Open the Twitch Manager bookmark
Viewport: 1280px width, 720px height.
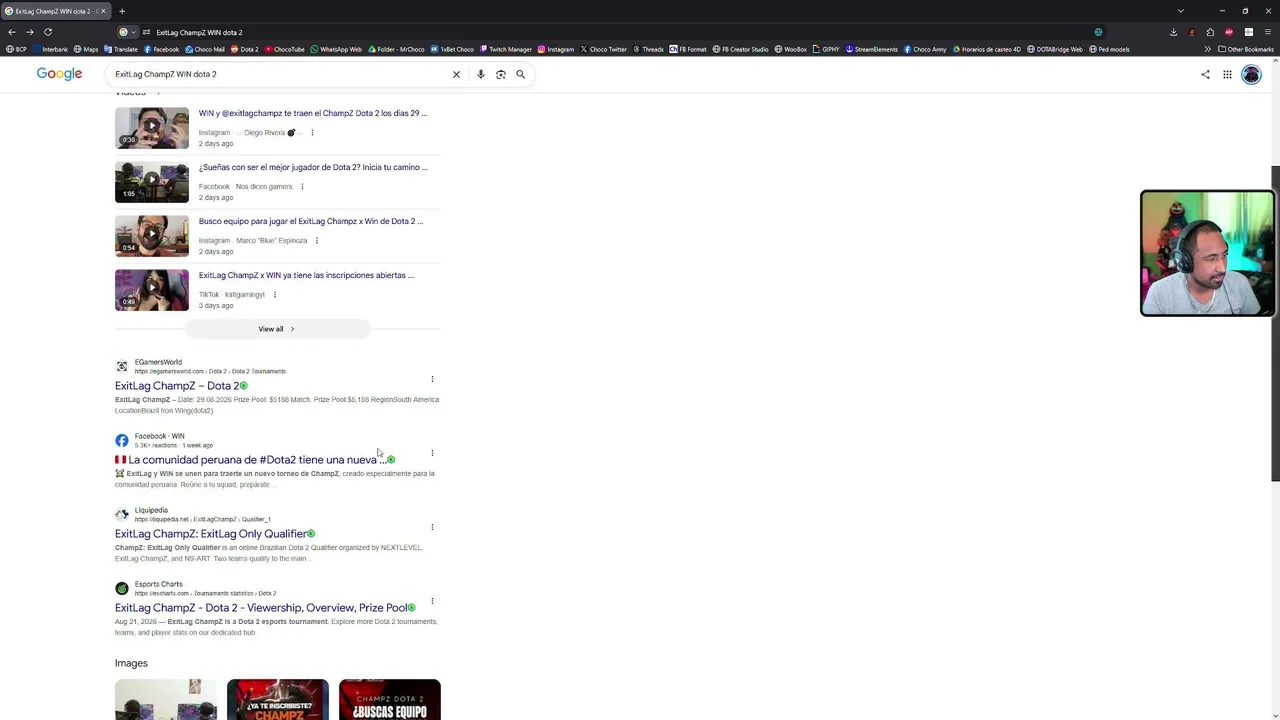pyautogui.click(x=506, y=49)
